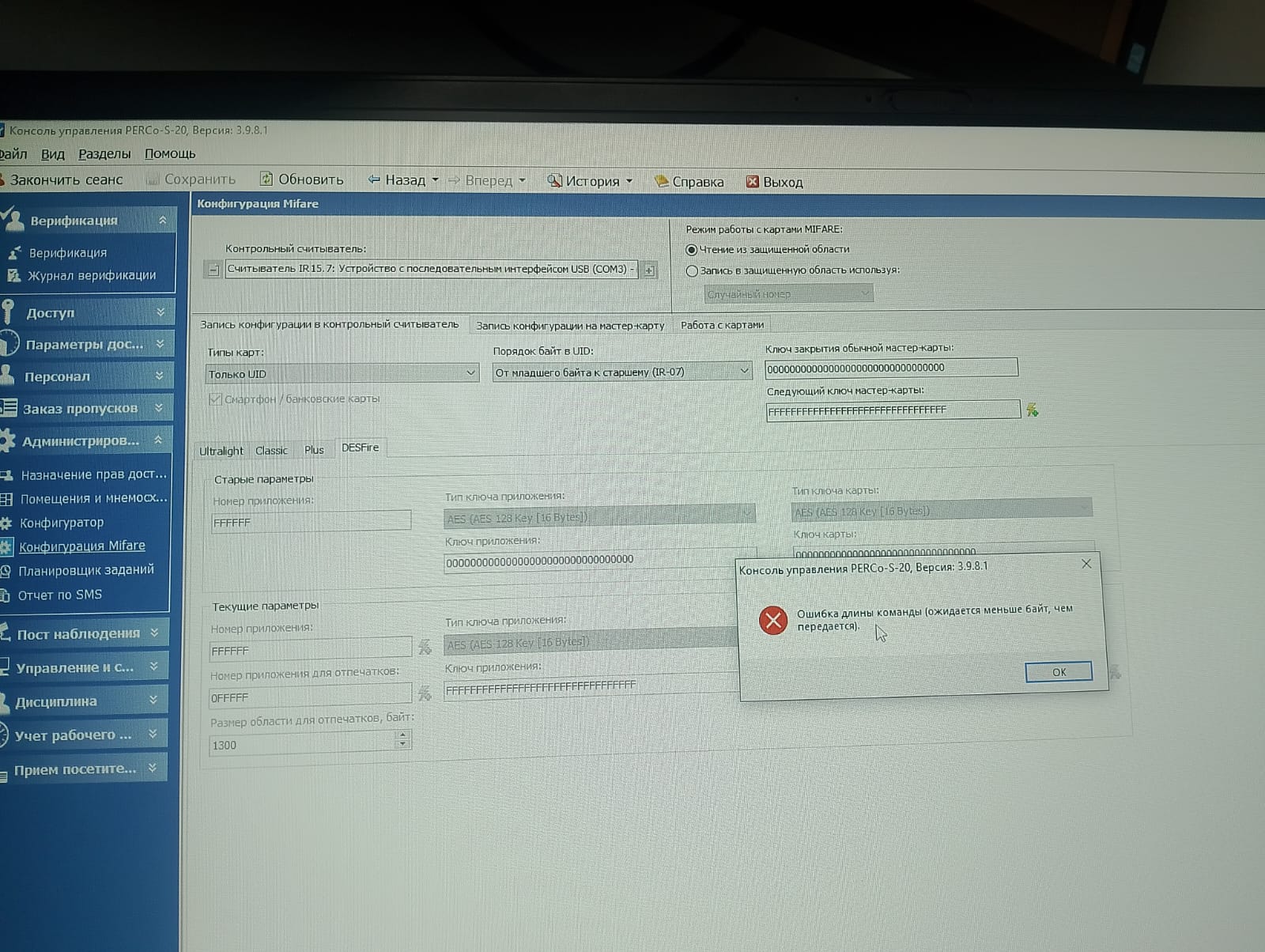The image size is (1265, 952).
Task: Click the minus icon beside control reader
Action: click(213, 270)
